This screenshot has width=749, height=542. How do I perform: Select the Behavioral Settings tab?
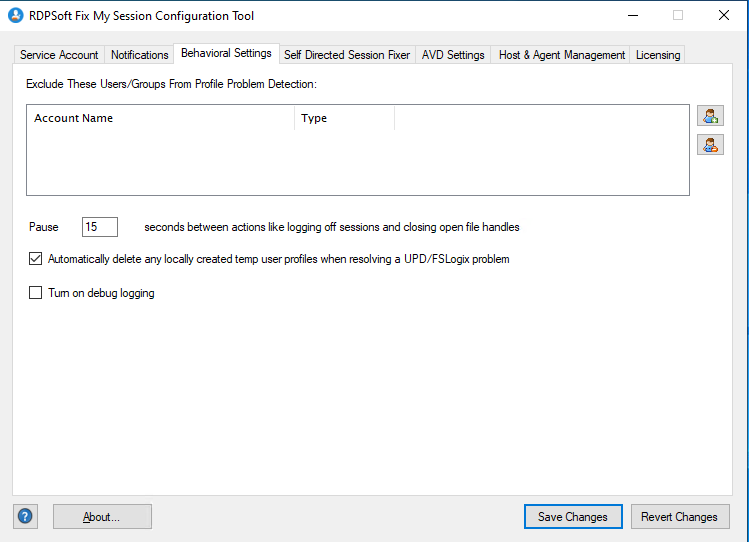[225, 53]
